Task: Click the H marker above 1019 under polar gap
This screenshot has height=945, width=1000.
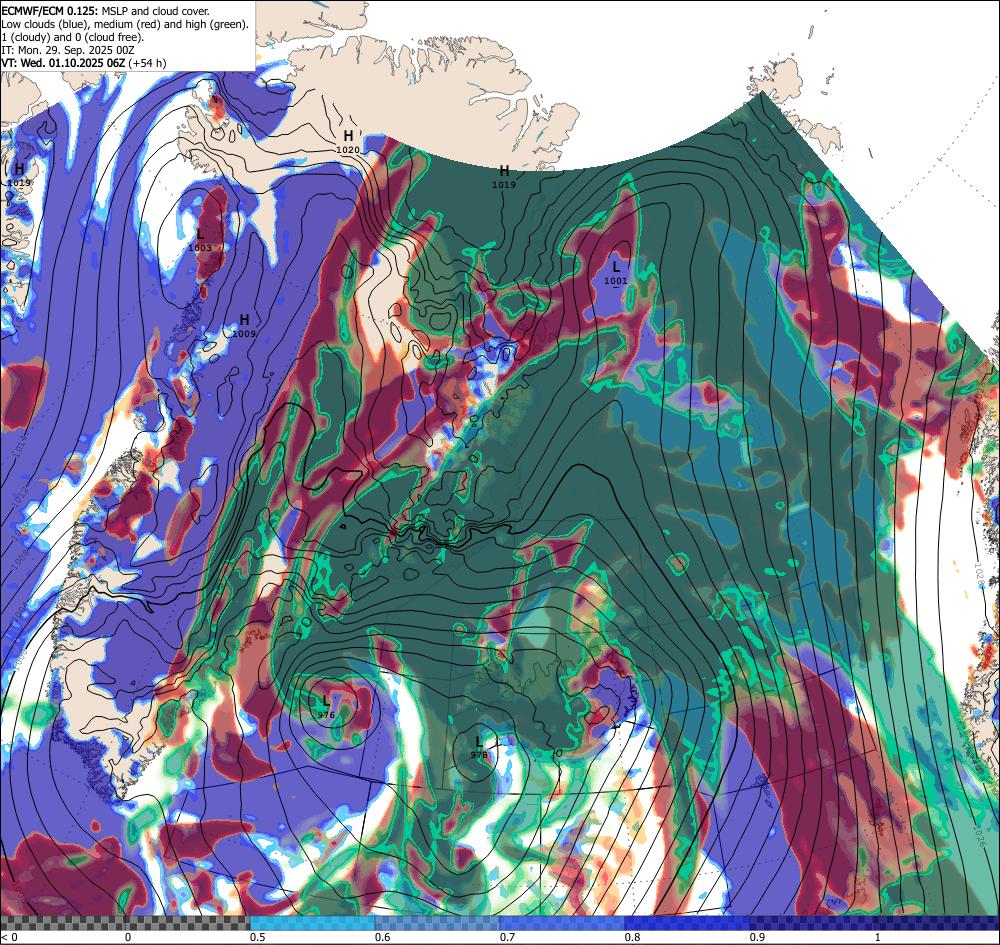Action: (504, 171)
